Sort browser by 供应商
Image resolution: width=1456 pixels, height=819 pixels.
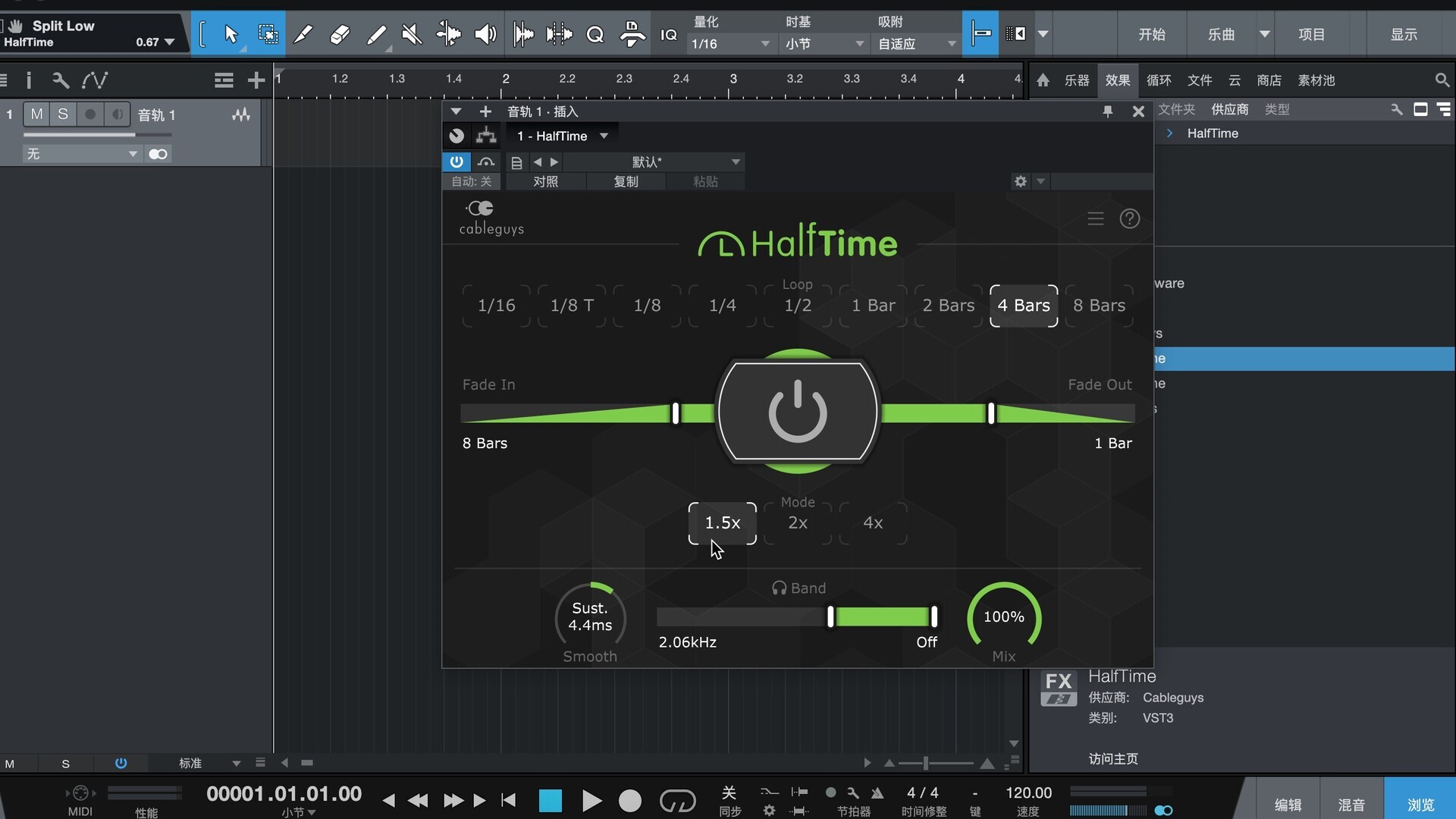pyautogui.click(x=1229, y=109)
